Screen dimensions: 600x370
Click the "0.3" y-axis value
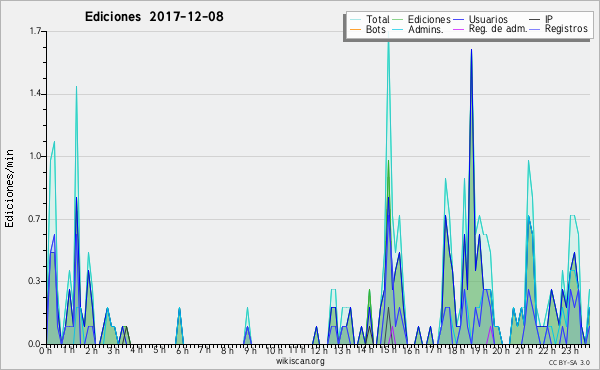pyautogui.click(x=35, y=281)
